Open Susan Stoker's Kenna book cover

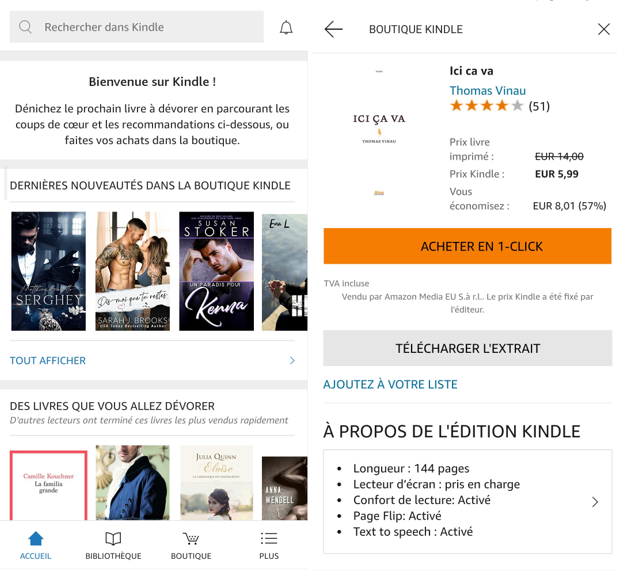click(x=216, y=271)
